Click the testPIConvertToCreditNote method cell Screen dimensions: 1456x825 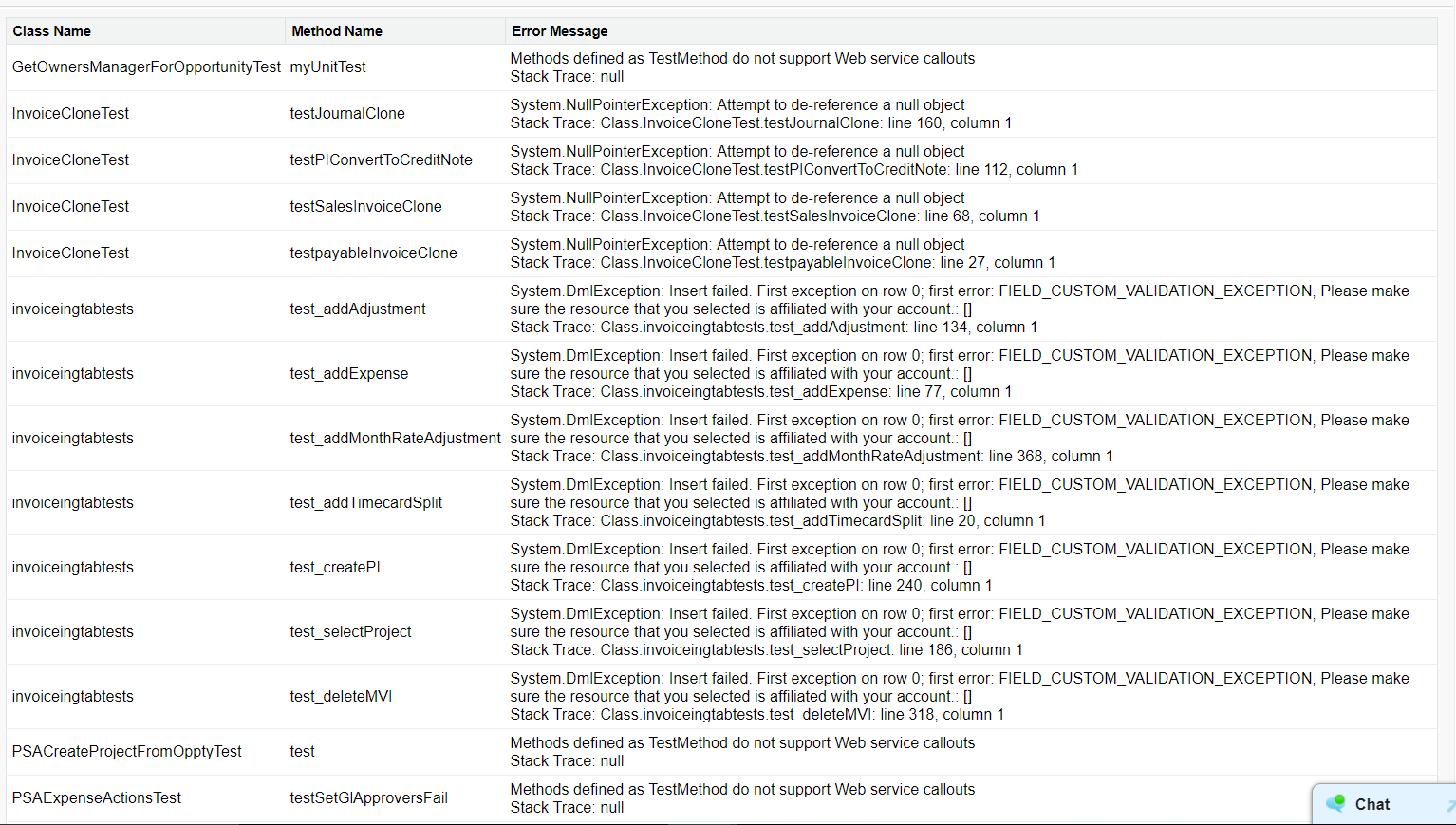coord(381,159)
